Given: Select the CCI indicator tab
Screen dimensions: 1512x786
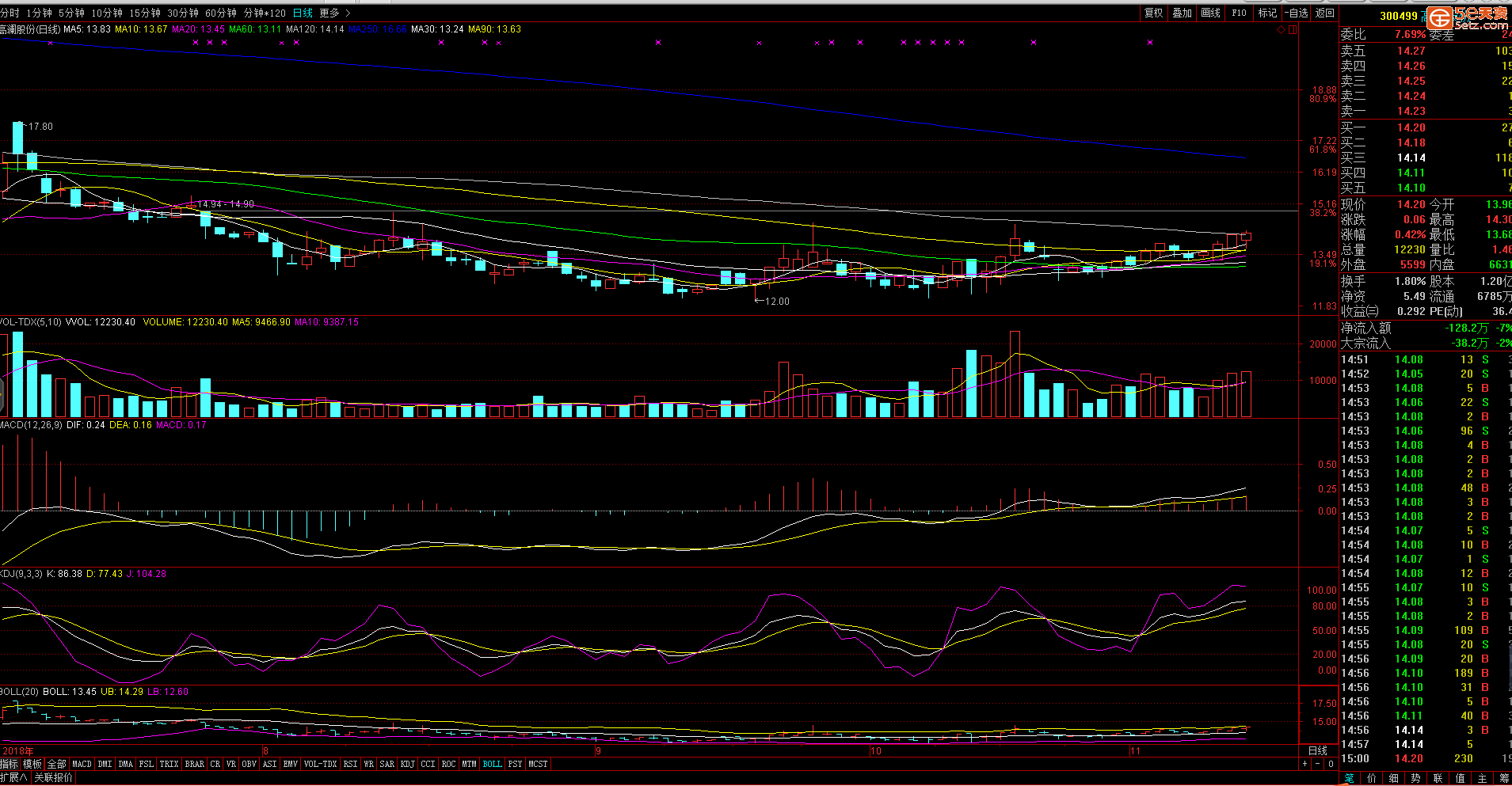Looking at the screenshot, I should 428,764.
